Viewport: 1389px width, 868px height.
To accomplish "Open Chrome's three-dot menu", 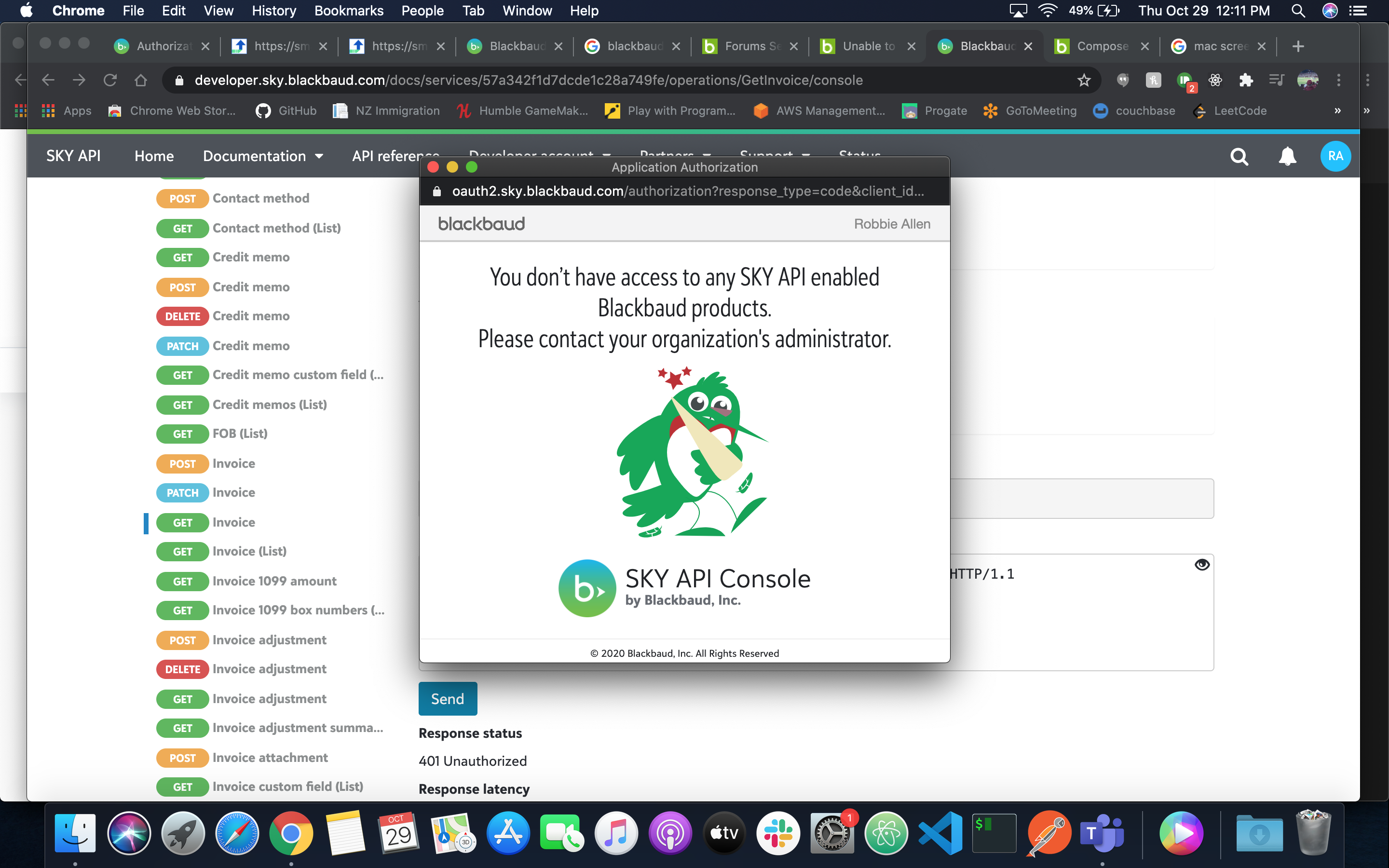I will (1338, 81).
